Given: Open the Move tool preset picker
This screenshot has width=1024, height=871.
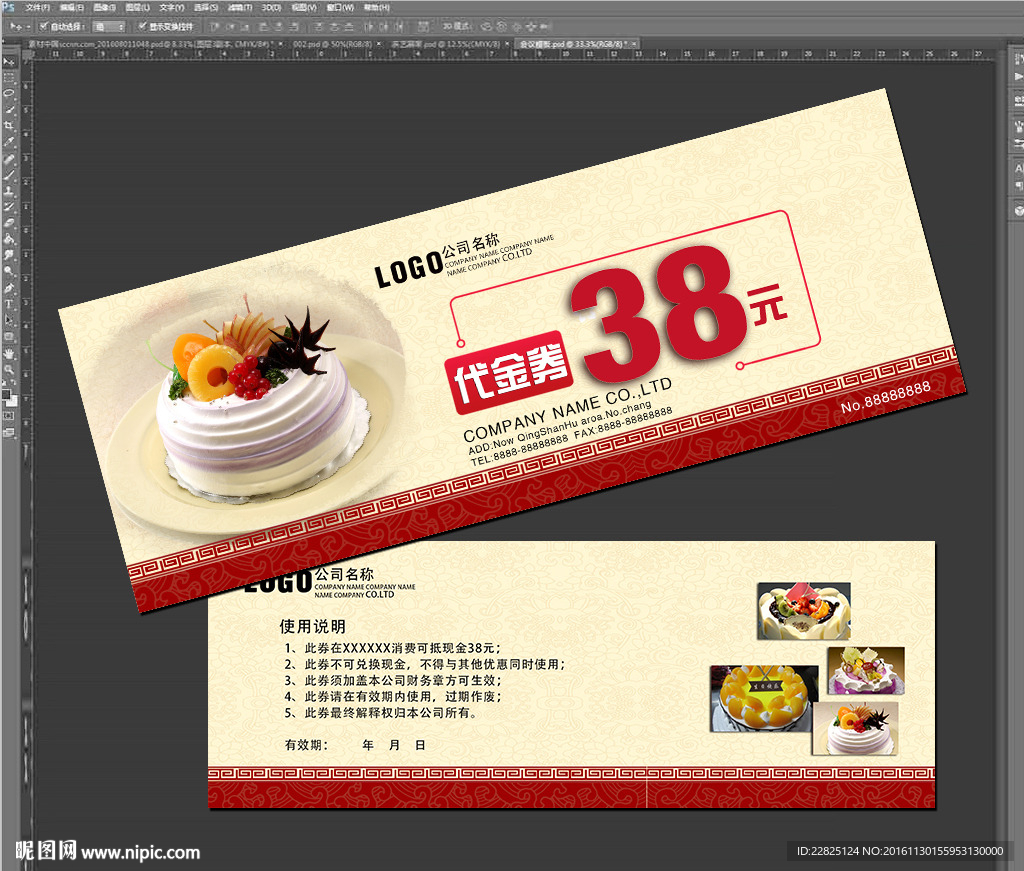Looking at the screenshot, I should click(18, 26).
